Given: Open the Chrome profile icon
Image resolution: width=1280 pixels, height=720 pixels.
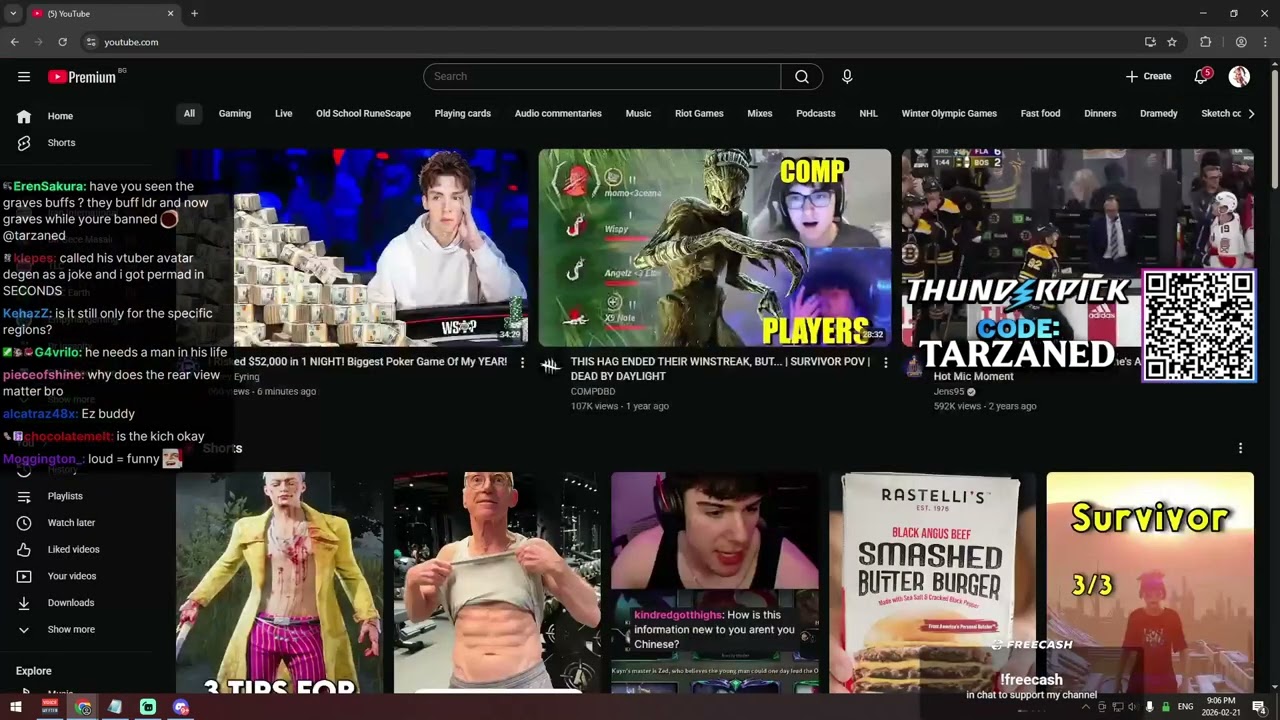Looking at the screenshot, I should [1241, 42].
